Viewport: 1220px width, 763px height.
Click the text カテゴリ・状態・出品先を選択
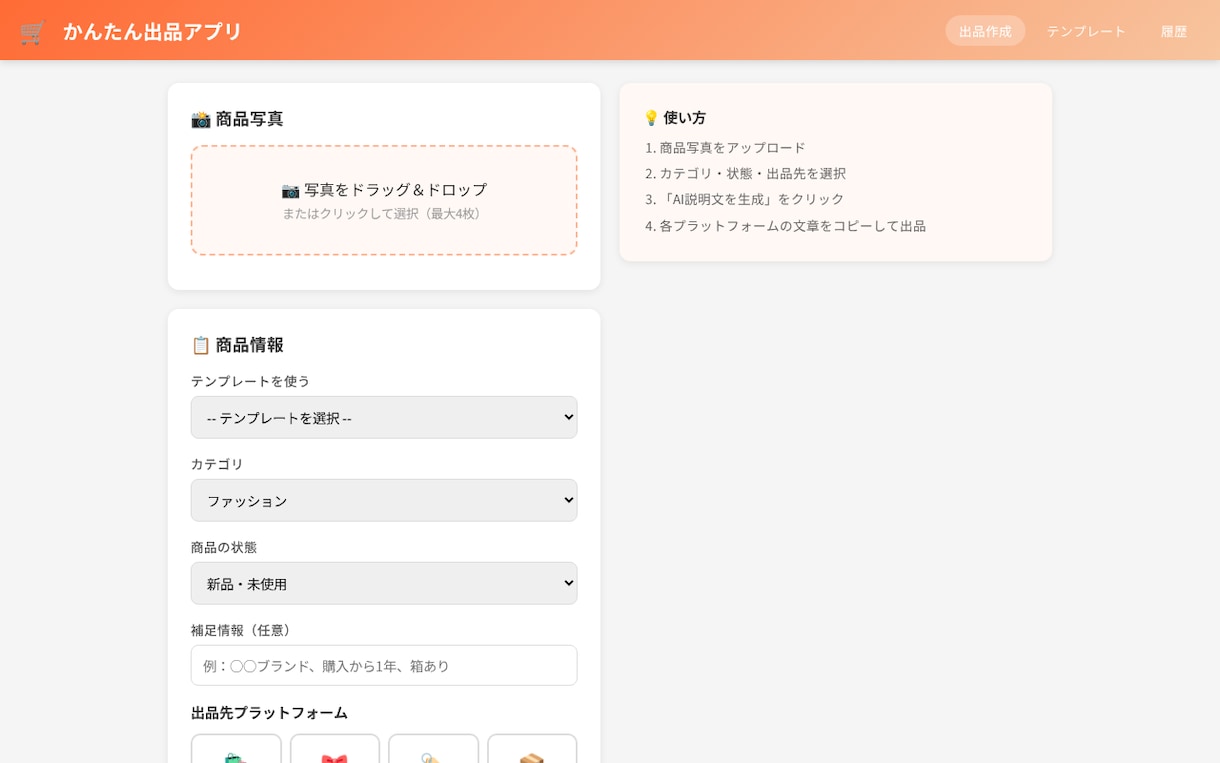click(752, 173)
